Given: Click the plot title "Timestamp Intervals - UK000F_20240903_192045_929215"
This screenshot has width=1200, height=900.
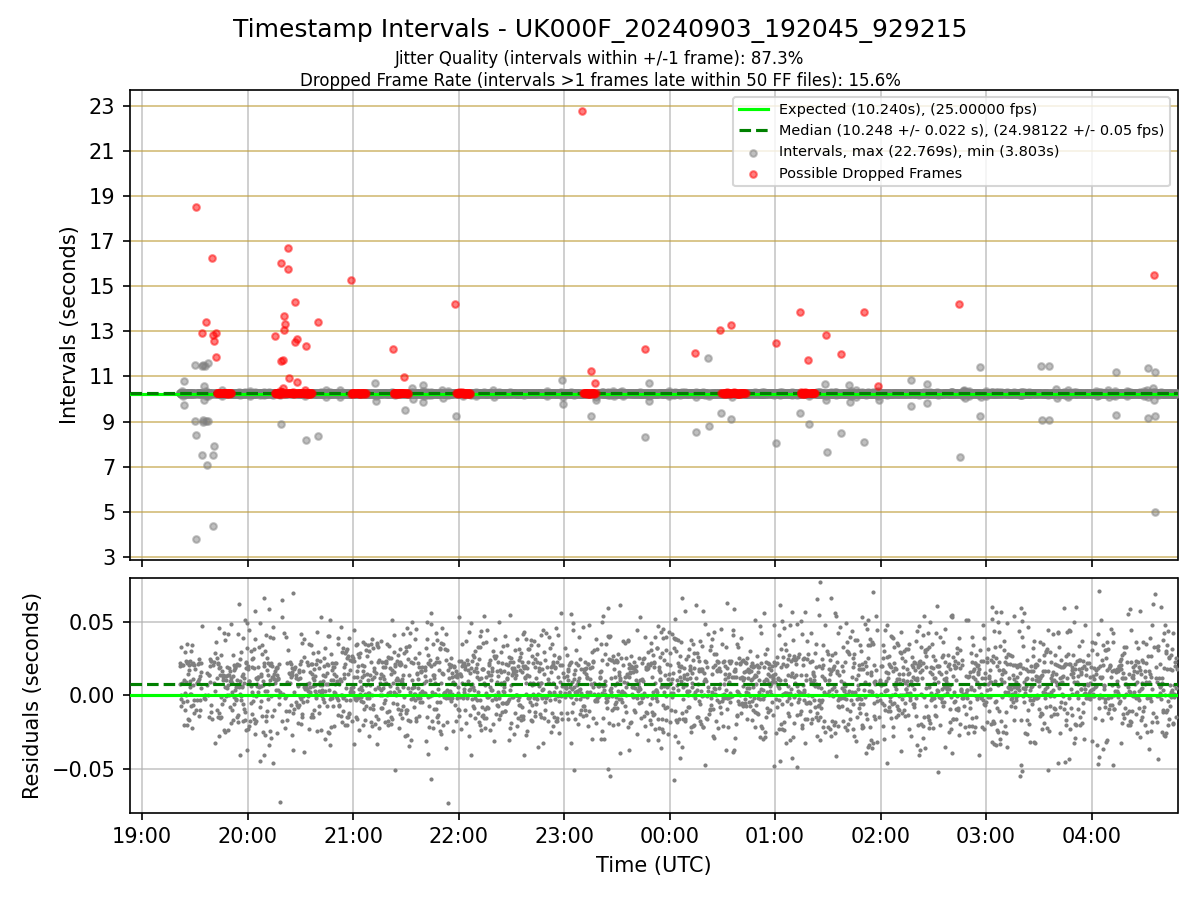Looking at the screenshot, I should tap(600, 29).
